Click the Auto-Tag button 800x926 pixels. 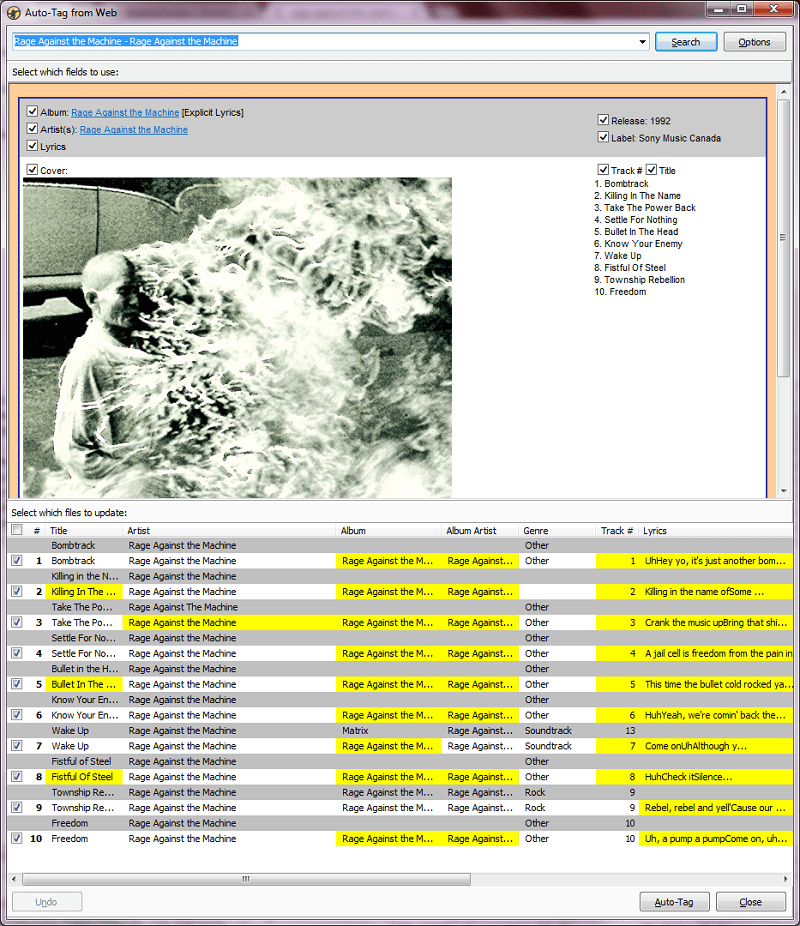674,902
